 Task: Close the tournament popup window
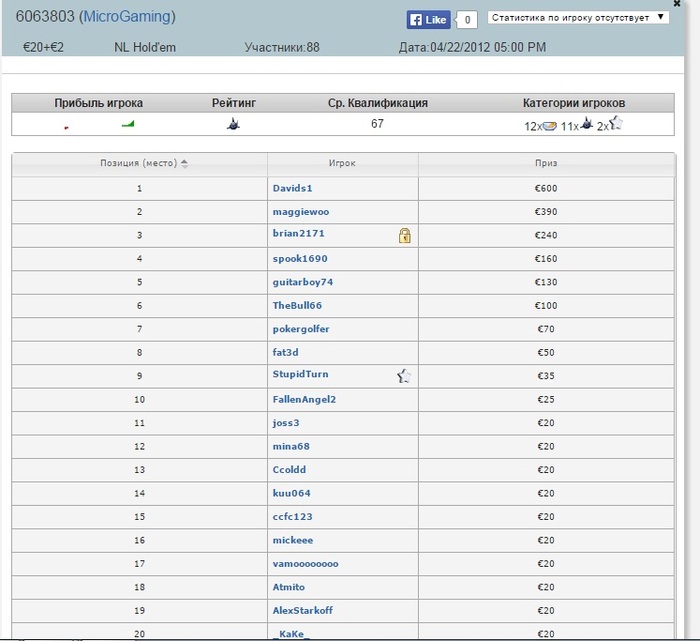677,4
